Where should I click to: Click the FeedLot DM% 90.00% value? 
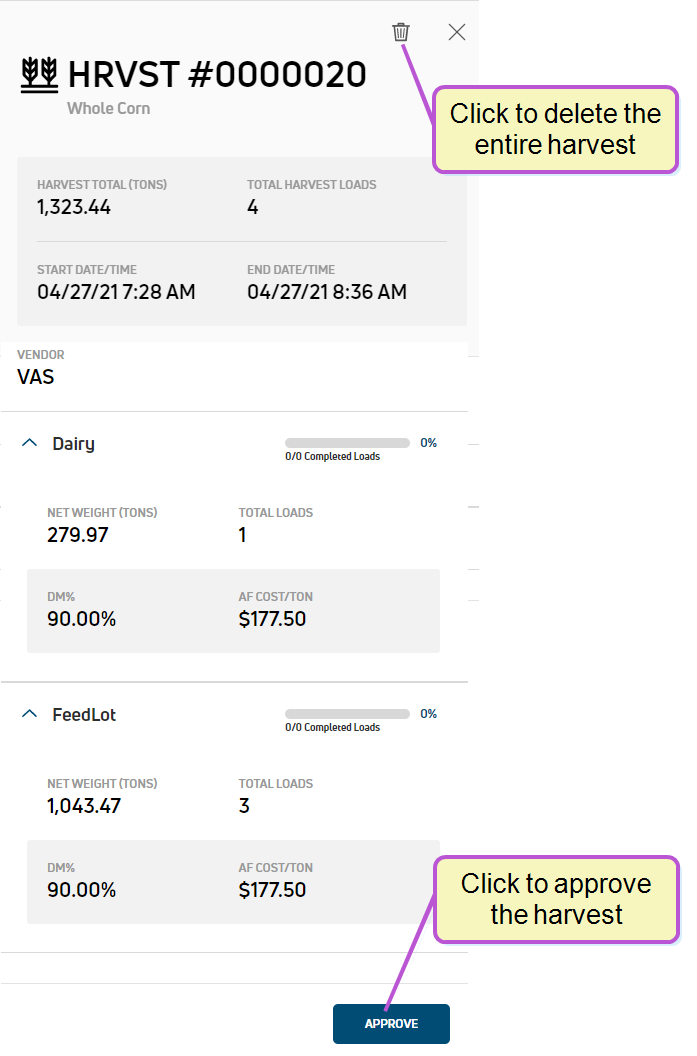[x=81, y=890]
